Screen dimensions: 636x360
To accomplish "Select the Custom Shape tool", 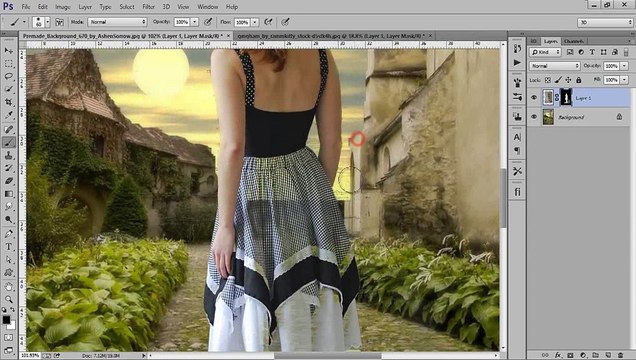I will 9,272.
